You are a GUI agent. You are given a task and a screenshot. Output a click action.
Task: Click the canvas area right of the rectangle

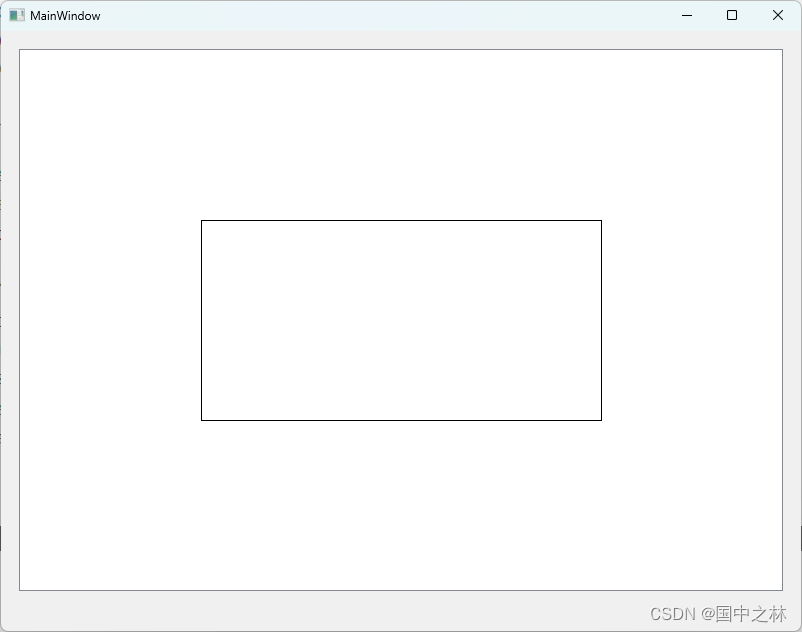coord(690,320)
